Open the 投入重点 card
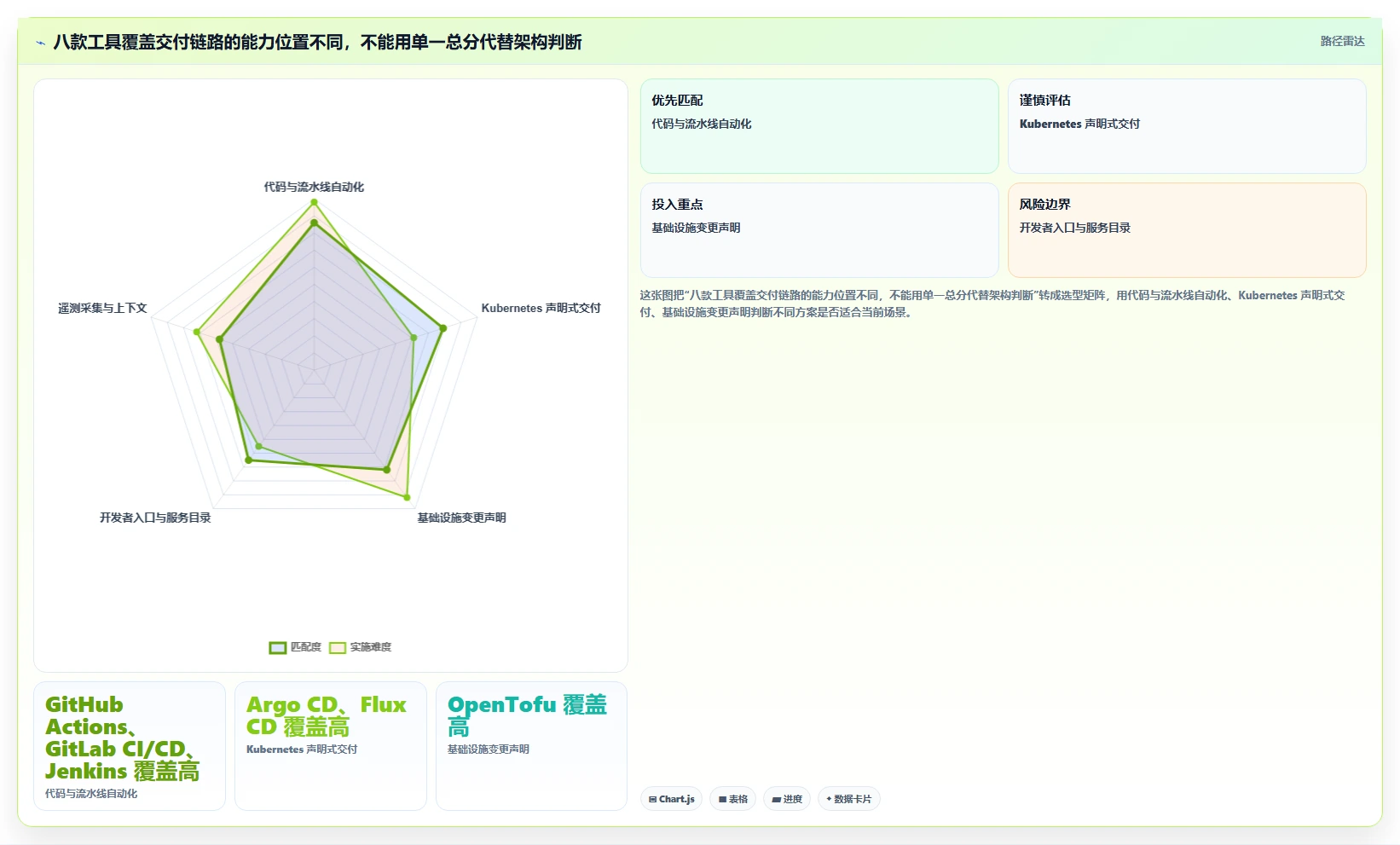The height and width of the screenshot is (845, 1400). pyautogui.click(x=819, y=230)
